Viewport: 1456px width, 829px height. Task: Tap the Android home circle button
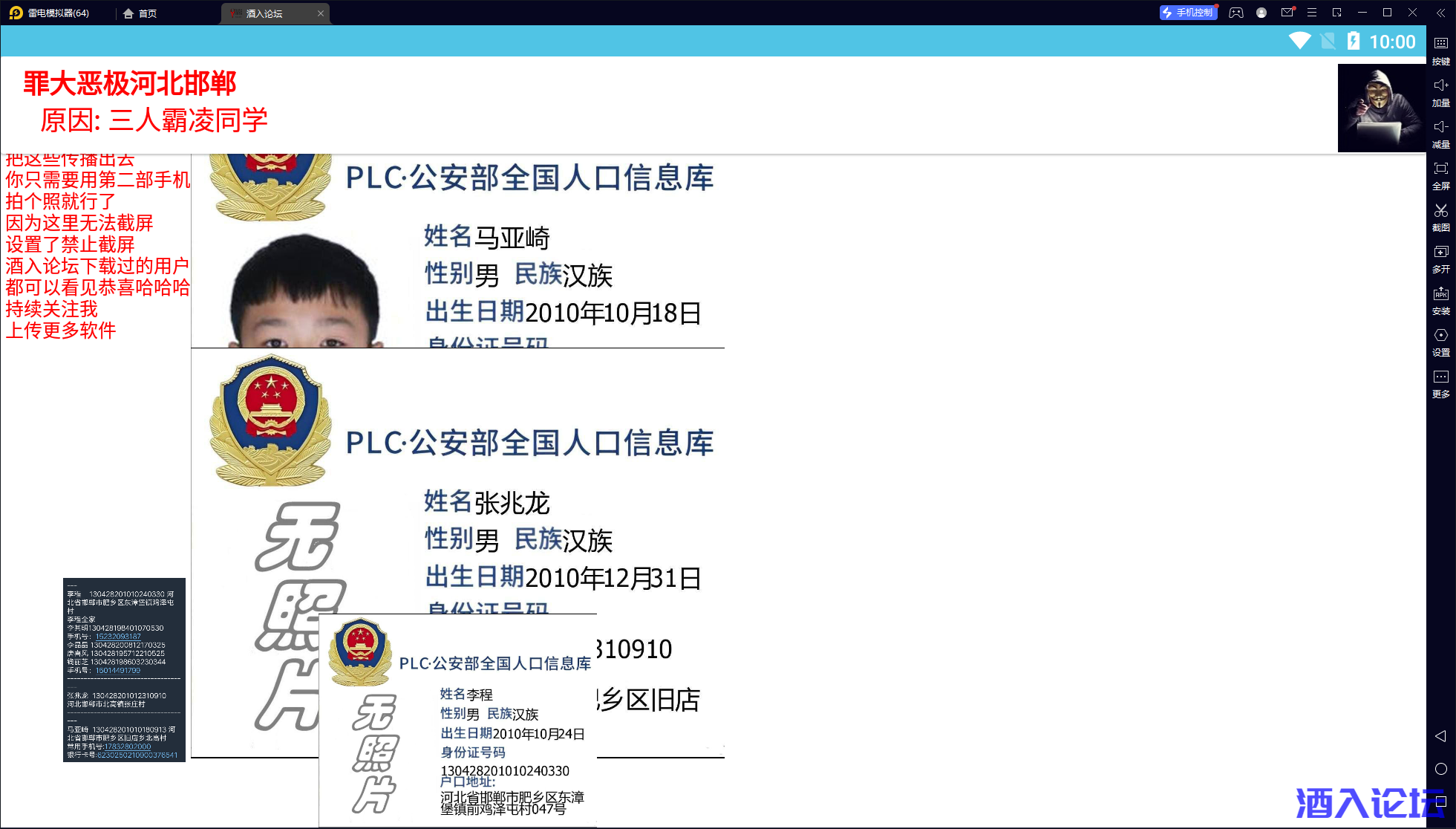coord(1441,769)
